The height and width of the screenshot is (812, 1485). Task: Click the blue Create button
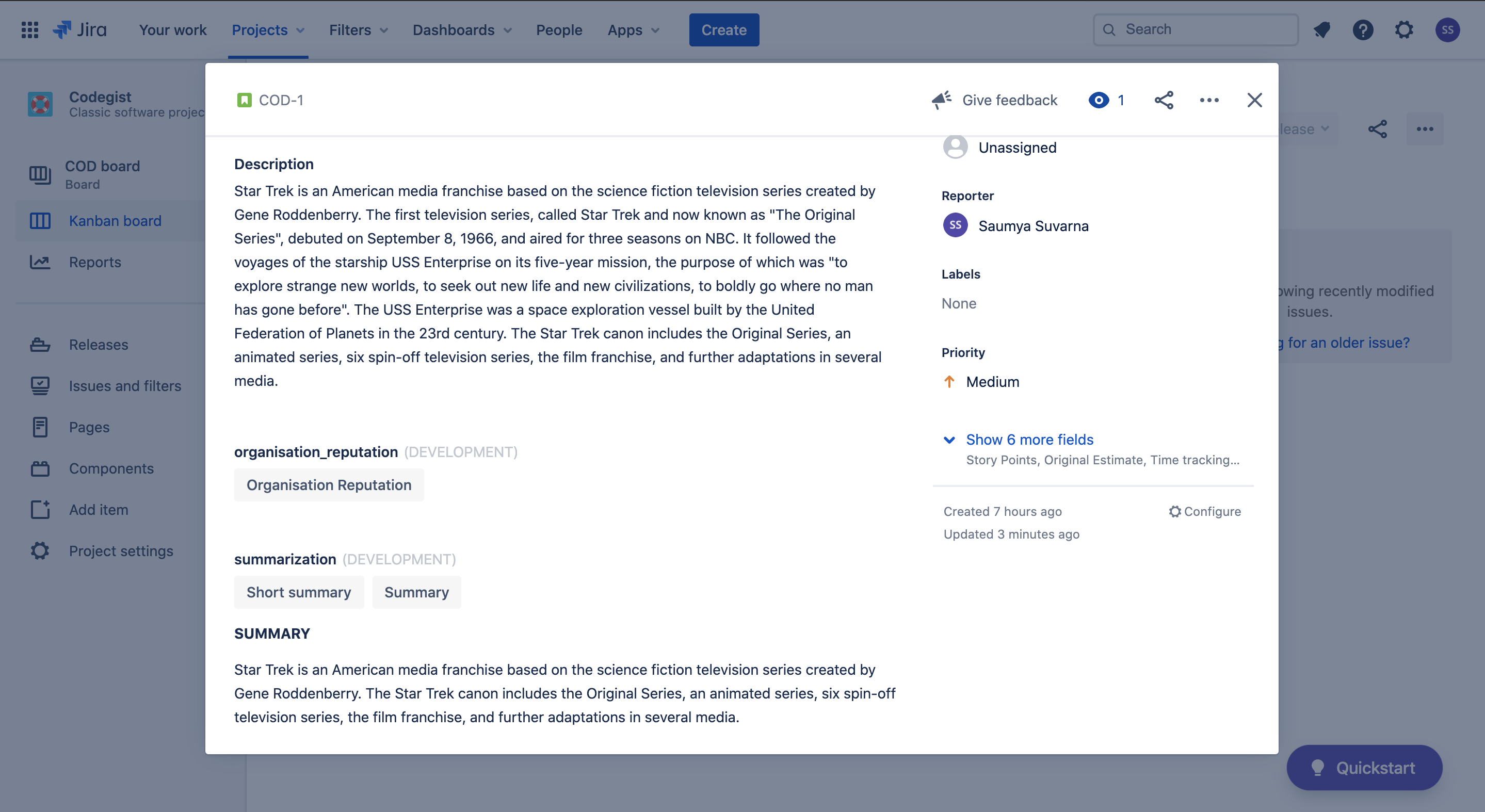pyautogui.click(x=723, y=29)
